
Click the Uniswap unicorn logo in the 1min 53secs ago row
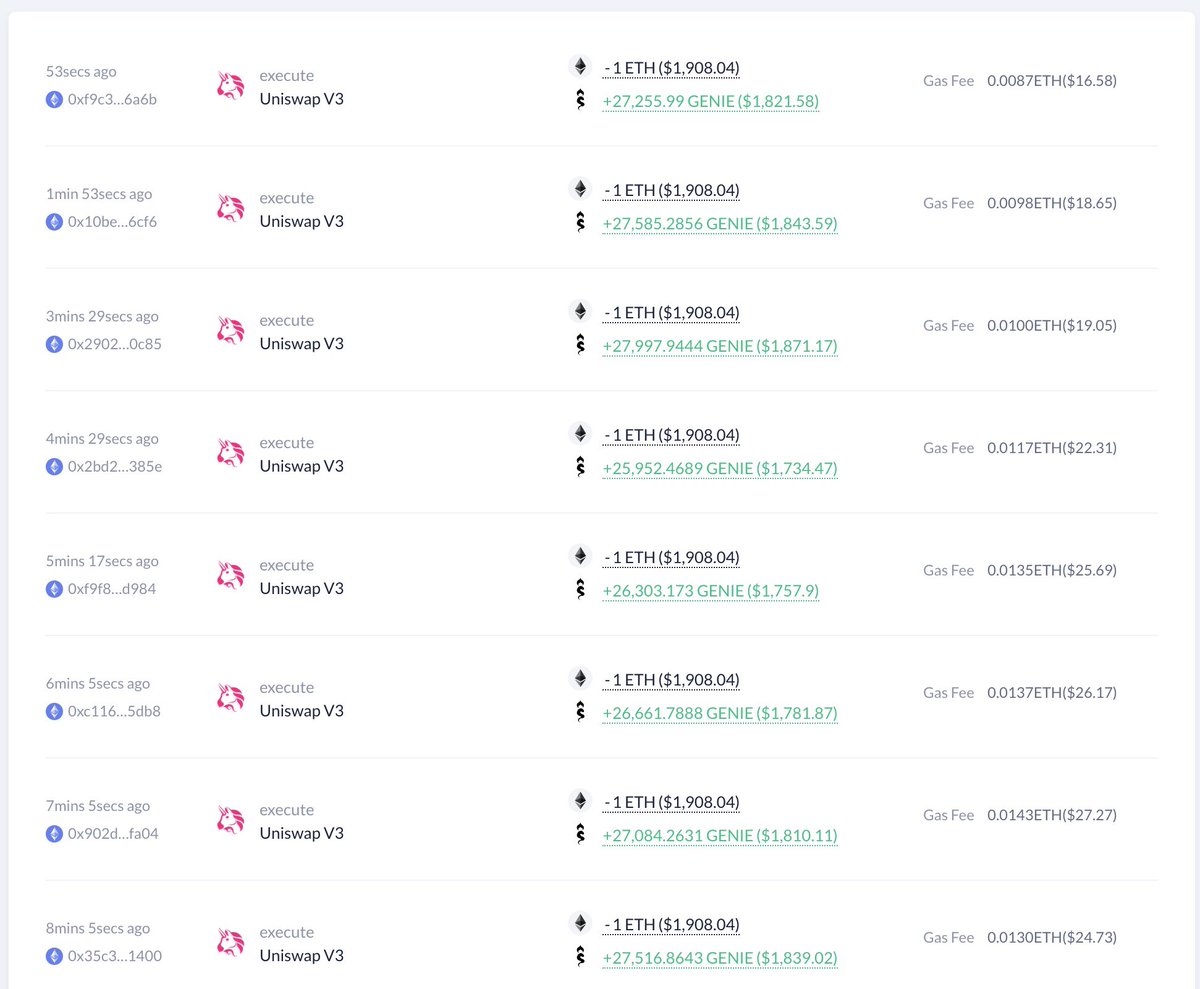tap(231, 208)
